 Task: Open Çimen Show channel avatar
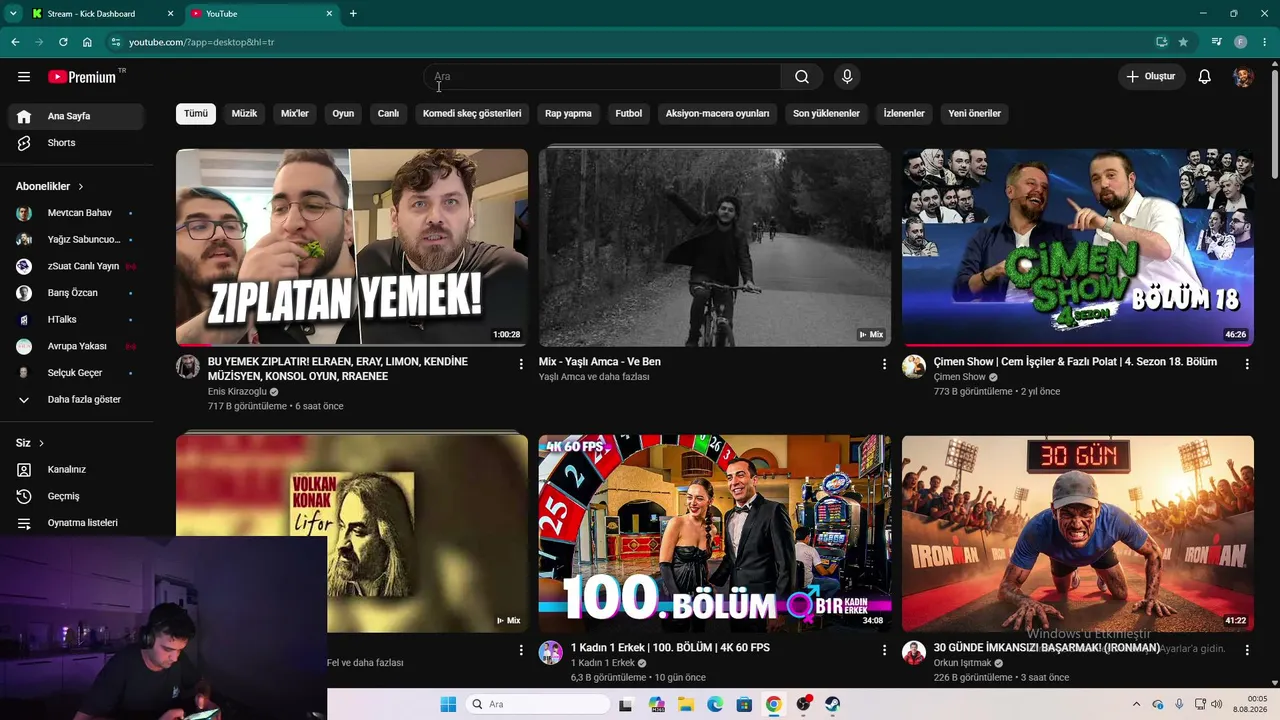[x=914, y=366]
